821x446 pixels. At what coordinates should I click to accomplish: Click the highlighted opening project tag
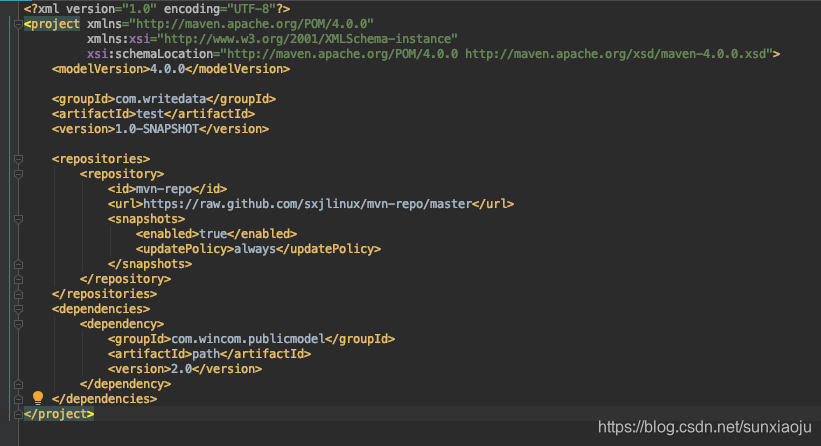tap(52, 24)
